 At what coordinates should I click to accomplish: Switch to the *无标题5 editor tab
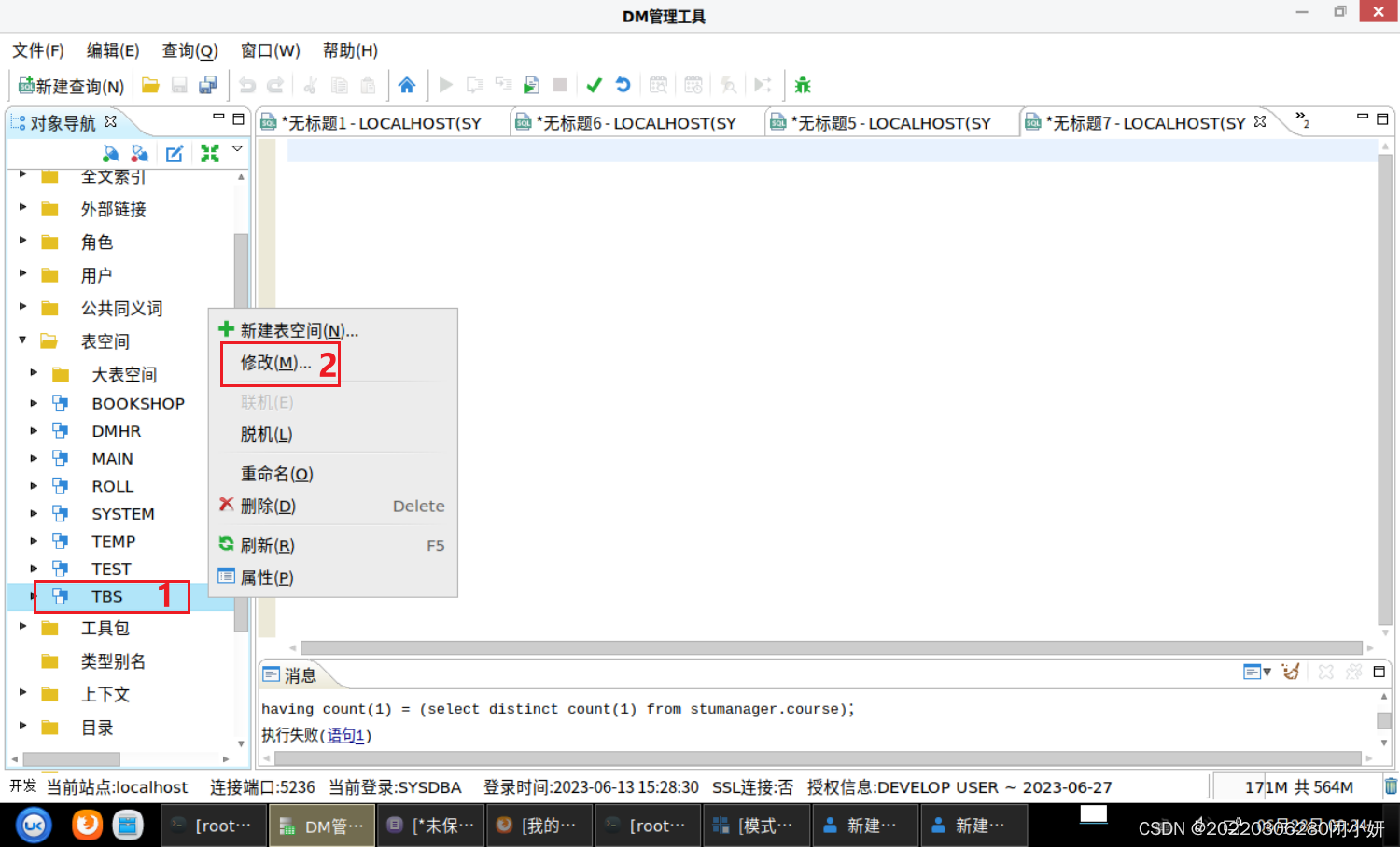(x=892, y=123)
